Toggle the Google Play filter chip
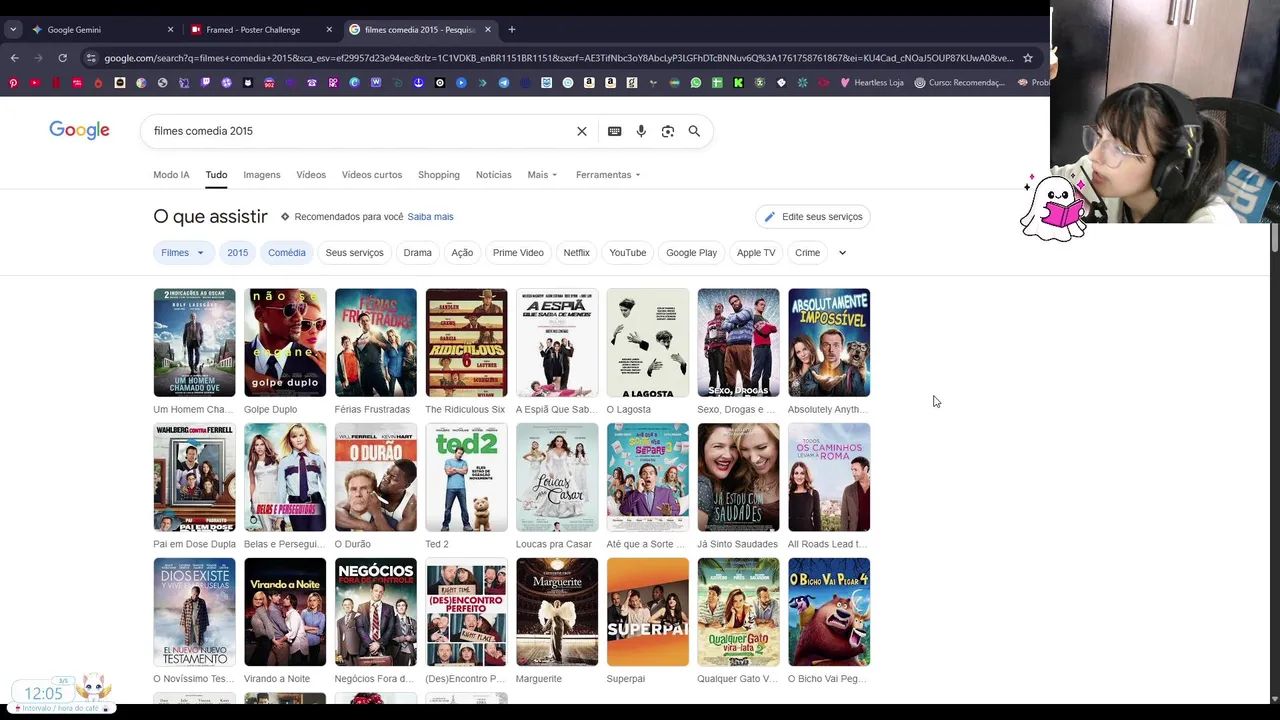 [692, 253]
